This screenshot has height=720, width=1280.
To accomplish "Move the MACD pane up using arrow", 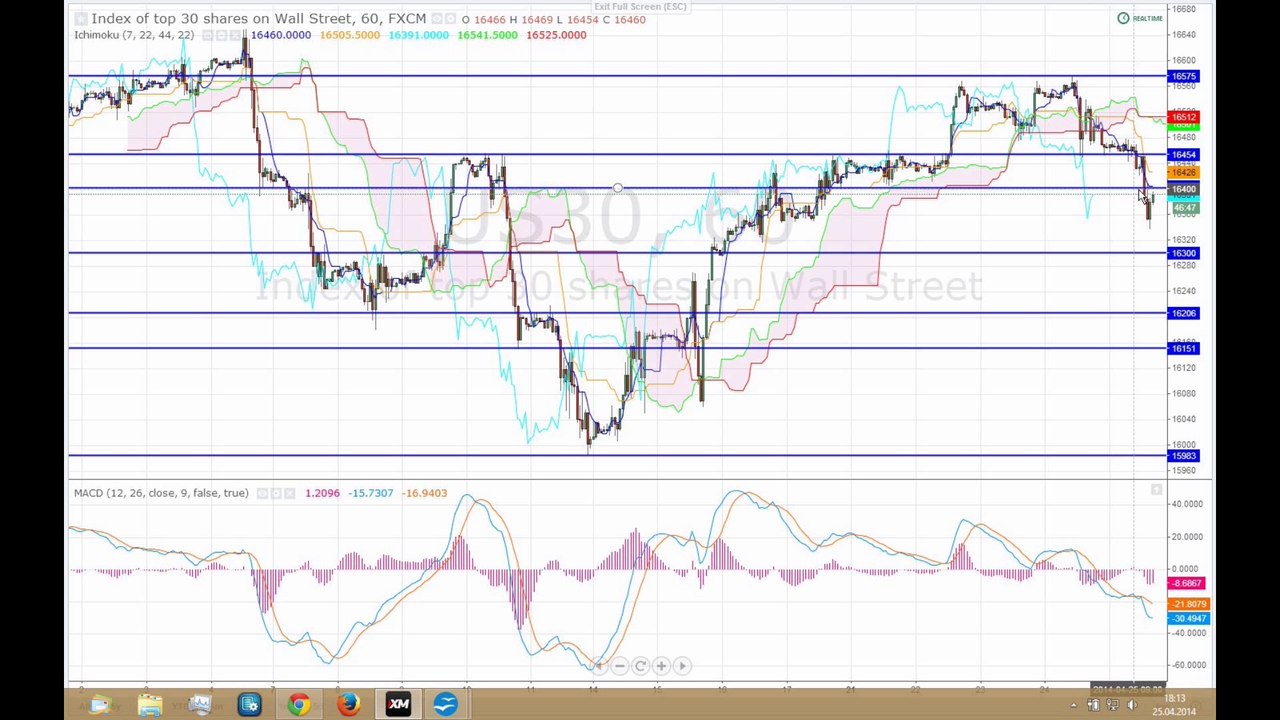I will tap(1157, 490).
